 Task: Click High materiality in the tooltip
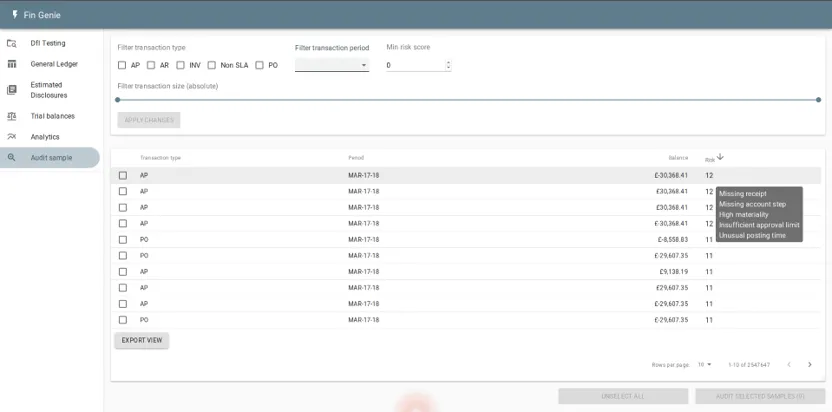pos(743,214)
